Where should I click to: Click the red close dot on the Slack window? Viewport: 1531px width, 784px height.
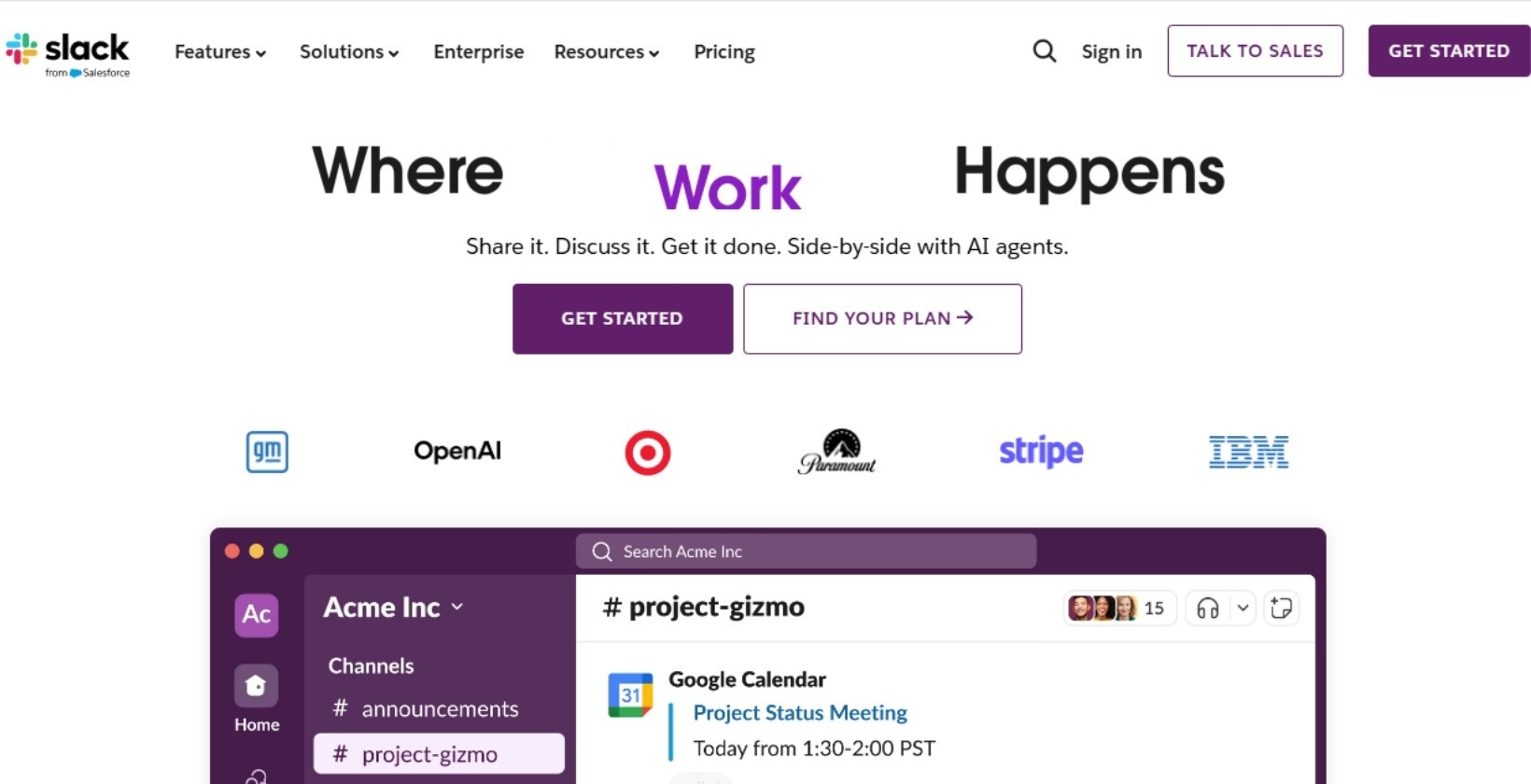click(231, 551)
